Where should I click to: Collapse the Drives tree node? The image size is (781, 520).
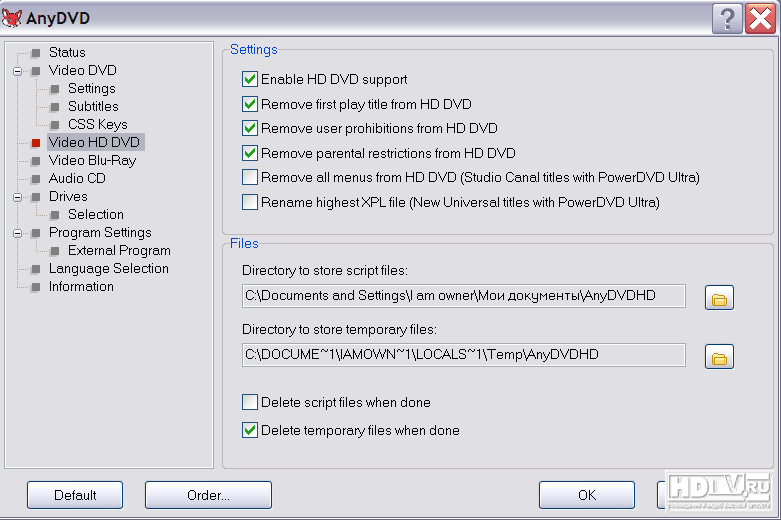[17, 197]
